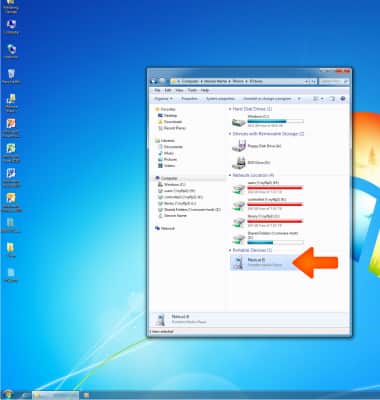Select the Floppy Disk Drive (A:) icon
Image resolution: width=380 pixels, height=400 pixels.
tap(239, 146)
